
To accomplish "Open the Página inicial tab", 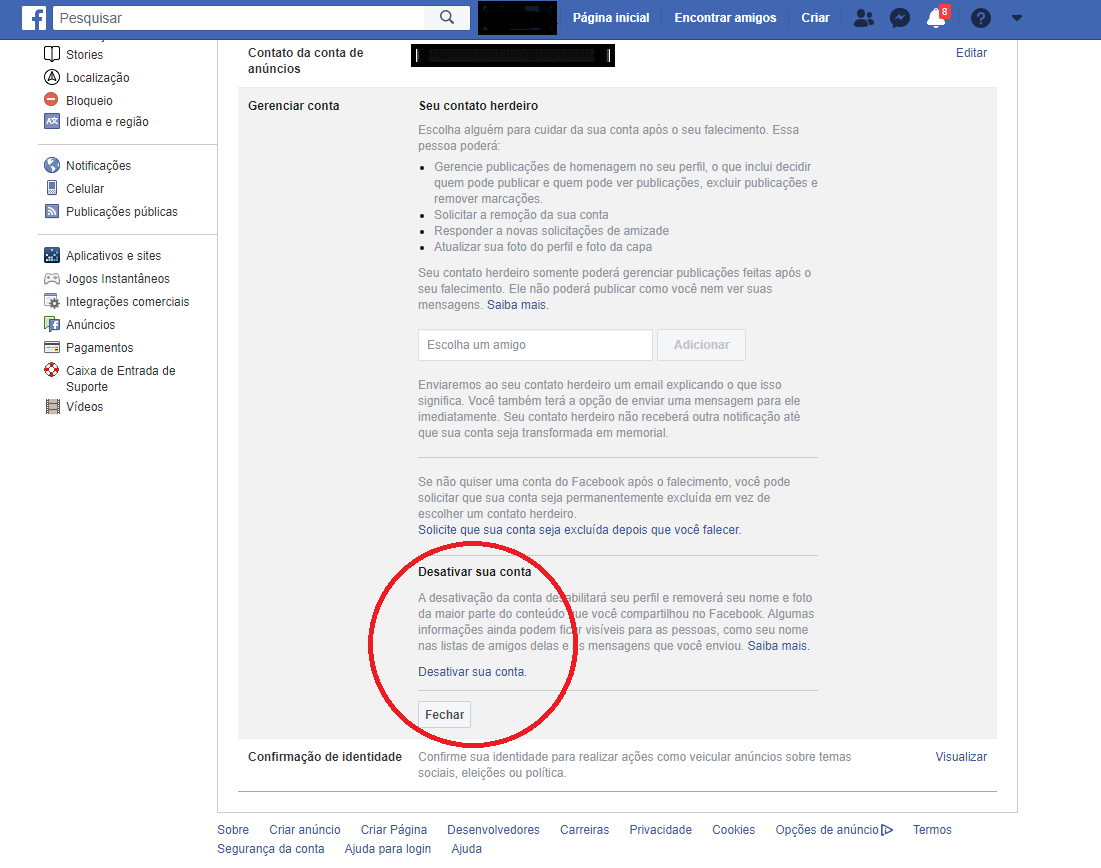I will click(610, 18).
